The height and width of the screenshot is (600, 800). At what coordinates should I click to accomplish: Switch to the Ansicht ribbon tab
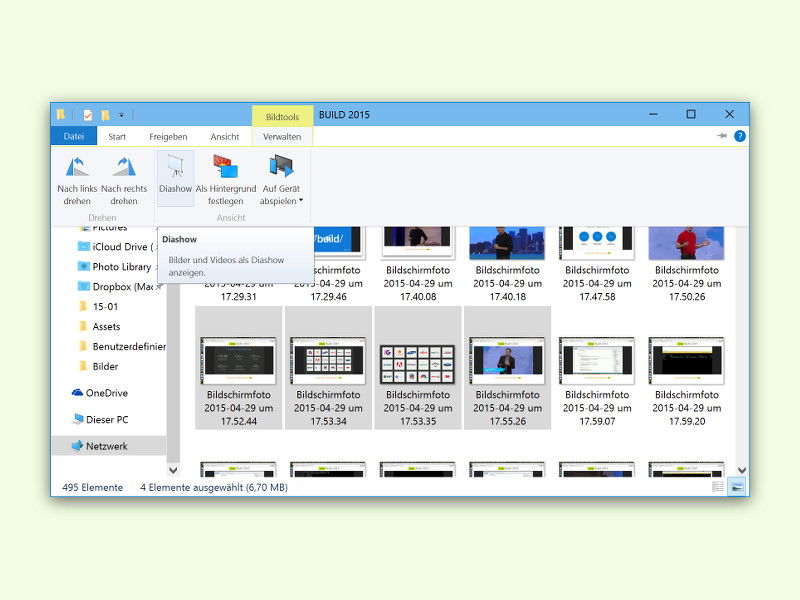224,137
